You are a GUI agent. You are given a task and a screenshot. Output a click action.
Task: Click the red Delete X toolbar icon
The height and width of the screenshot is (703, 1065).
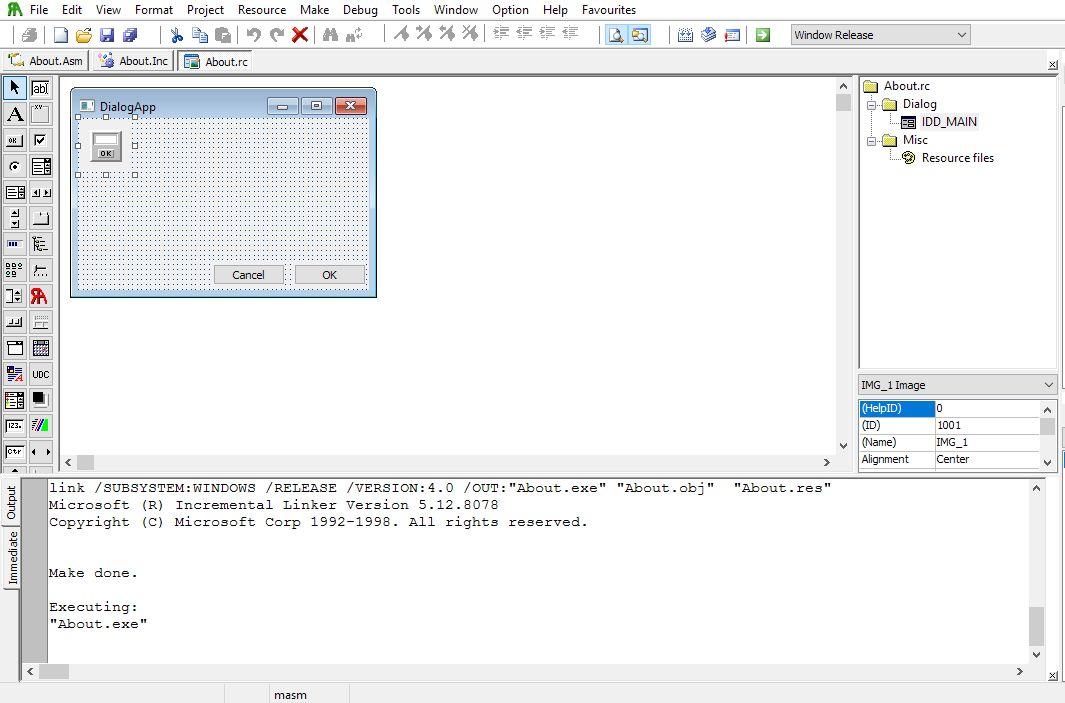(299, 35)
